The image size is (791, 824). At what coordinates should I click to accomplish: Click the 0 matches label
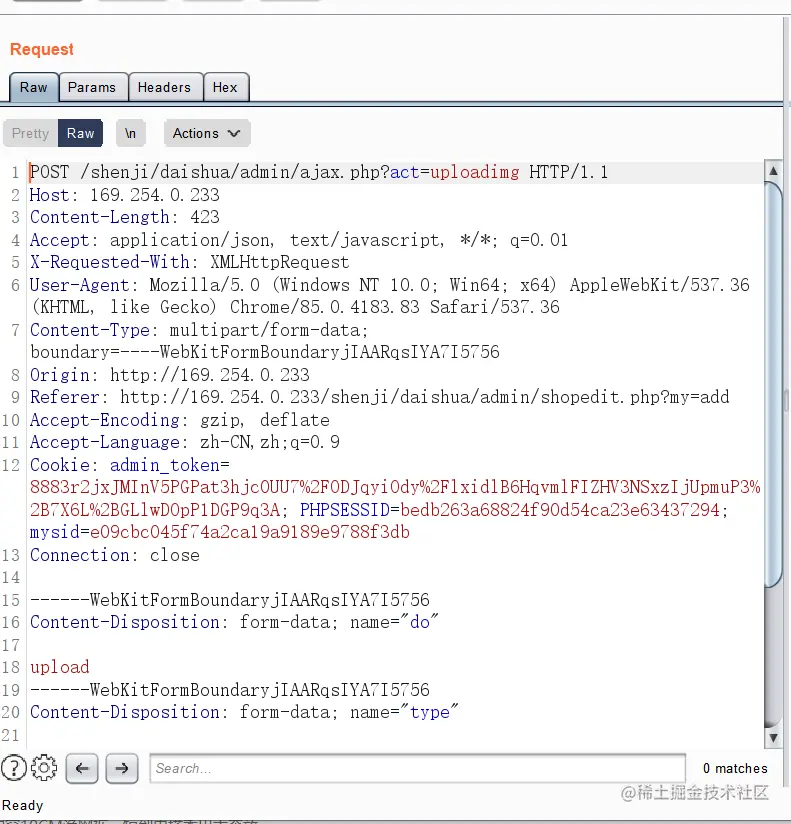[x=735, y=768]
